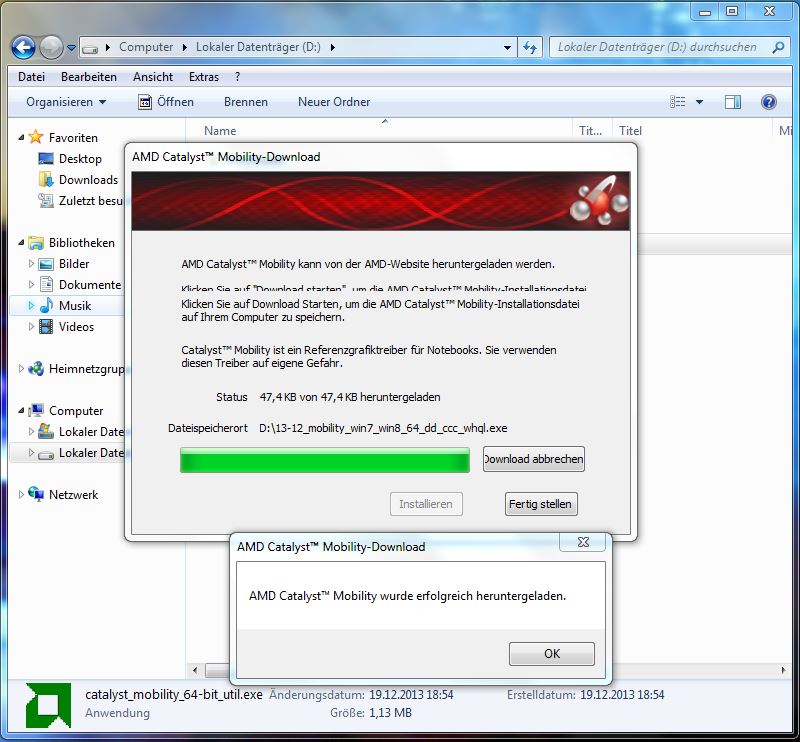Image resolution: width=800 pixels, height=742 pixels.
Task: Expand the Heimnetzgruppe node
Action: point(21,368)
